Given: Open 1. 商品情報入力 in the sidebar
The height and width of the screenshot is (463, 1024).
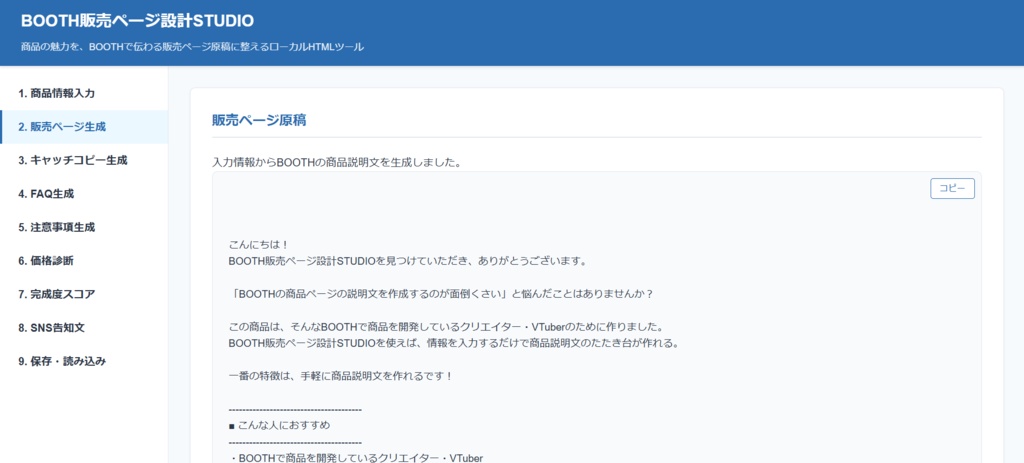Looking at the screenshot, I should point(84,93).
